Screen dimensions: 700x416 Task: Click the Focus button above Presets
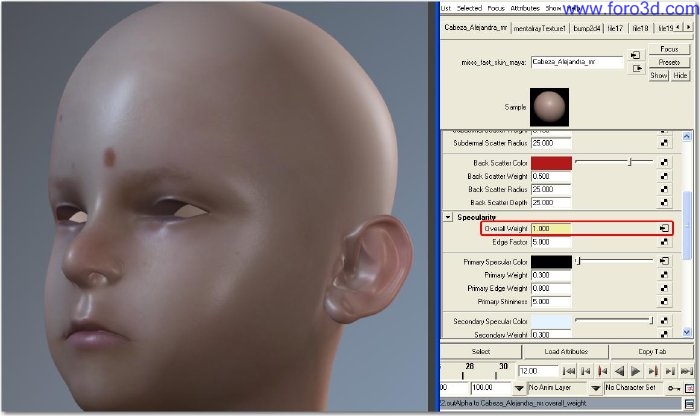669,49
